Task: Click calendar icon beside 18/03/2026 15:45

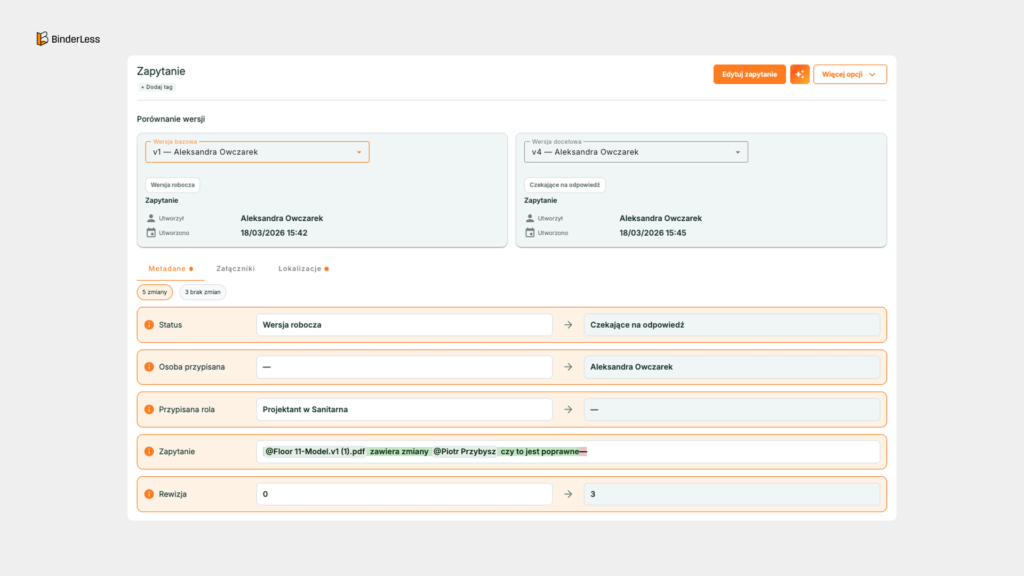Action: point(530,232)
